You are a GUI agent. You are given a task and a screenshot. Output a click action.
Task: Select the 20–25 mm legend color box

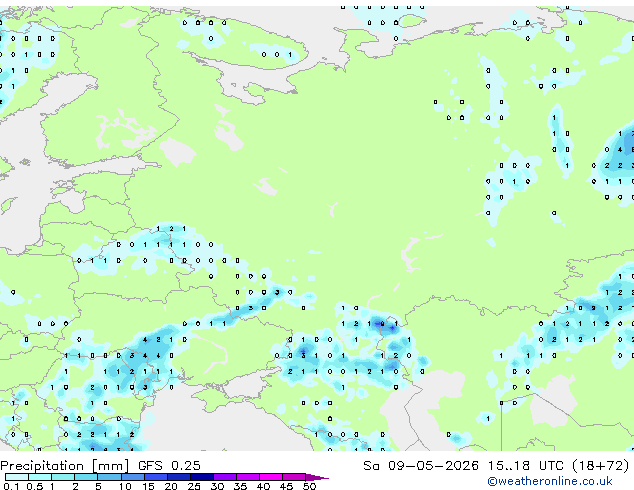(179, 477)
